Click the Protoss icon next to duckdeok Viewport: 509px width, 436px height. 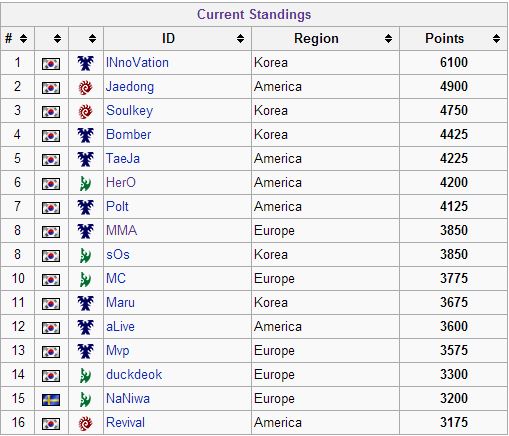coord(85,375)
